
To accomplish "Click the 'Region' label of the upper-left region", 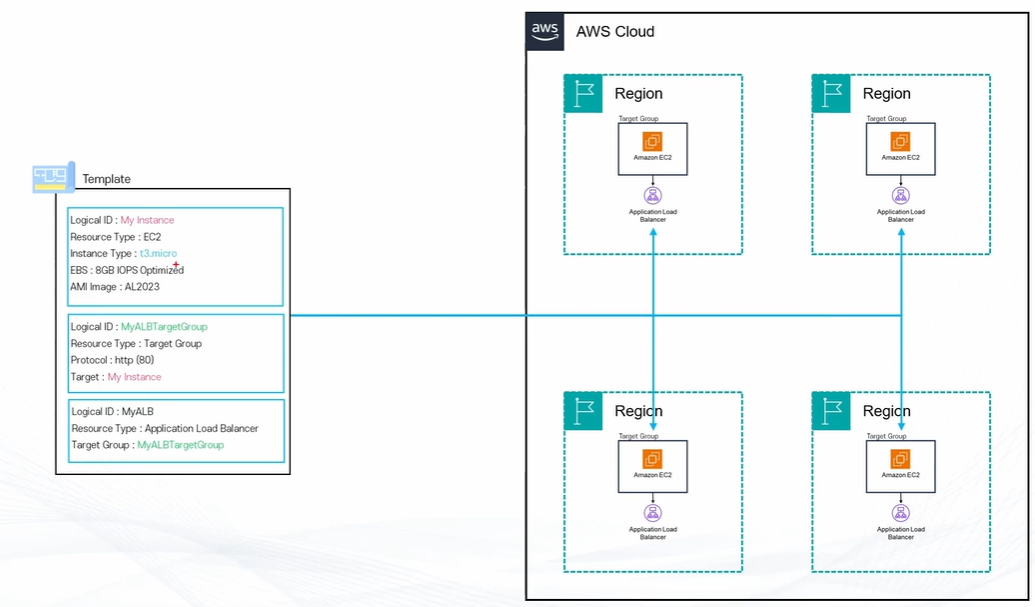I will [x=638, y=94].
